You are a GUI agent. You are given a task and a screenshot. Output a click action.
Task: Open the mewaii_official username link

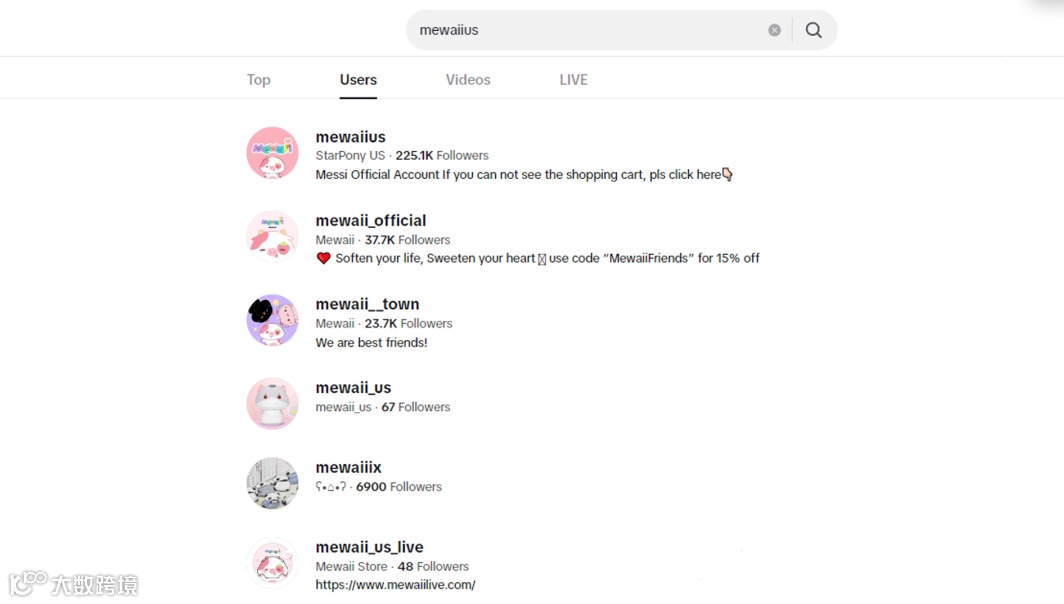pos(370,221)
